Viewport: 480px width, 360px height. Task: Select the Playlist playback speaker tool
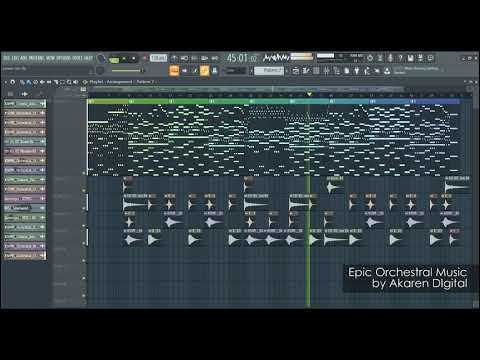(76, 82)
